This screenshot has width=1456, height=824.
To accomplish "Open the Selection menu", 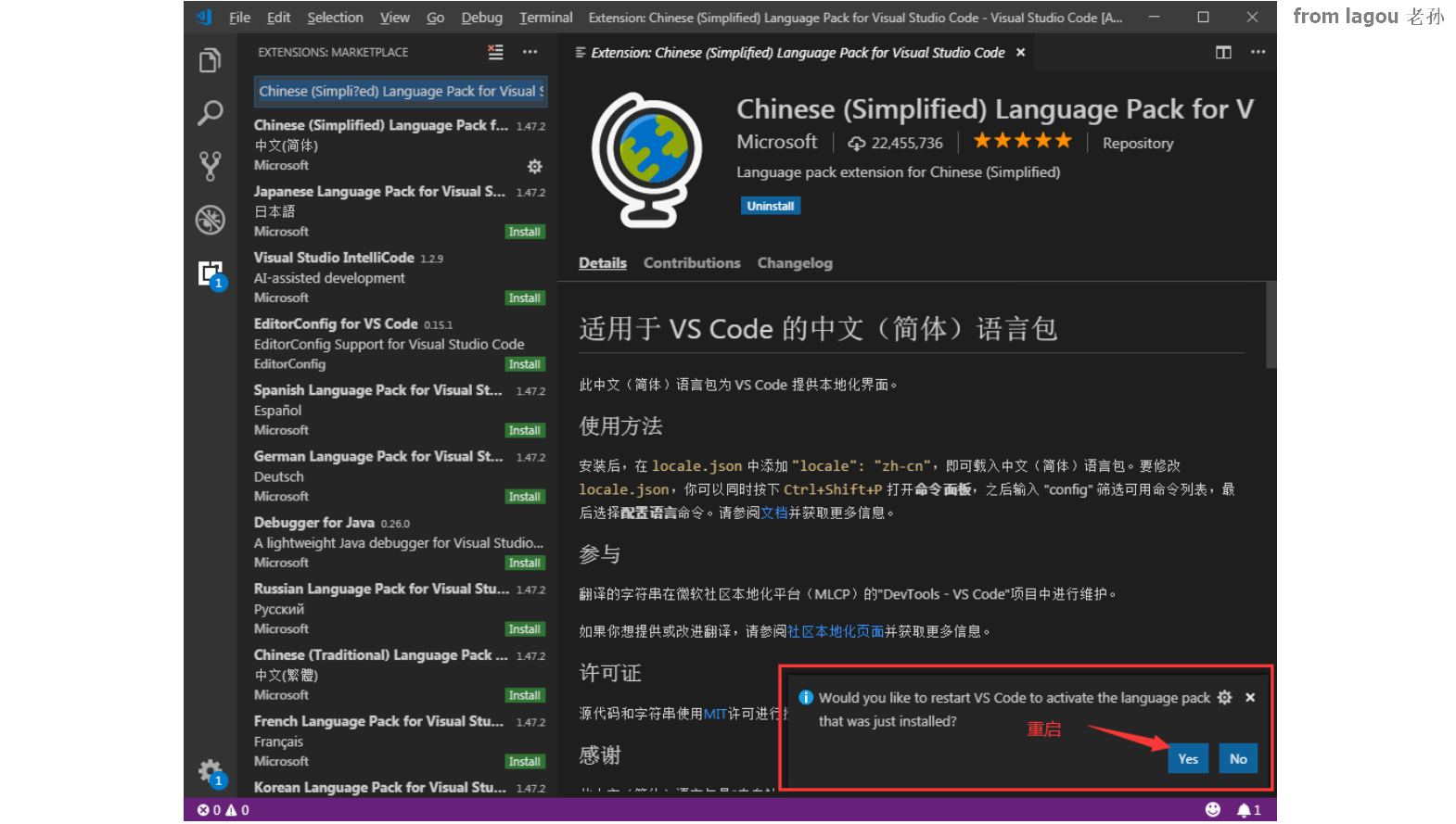I will coord(335,17).
